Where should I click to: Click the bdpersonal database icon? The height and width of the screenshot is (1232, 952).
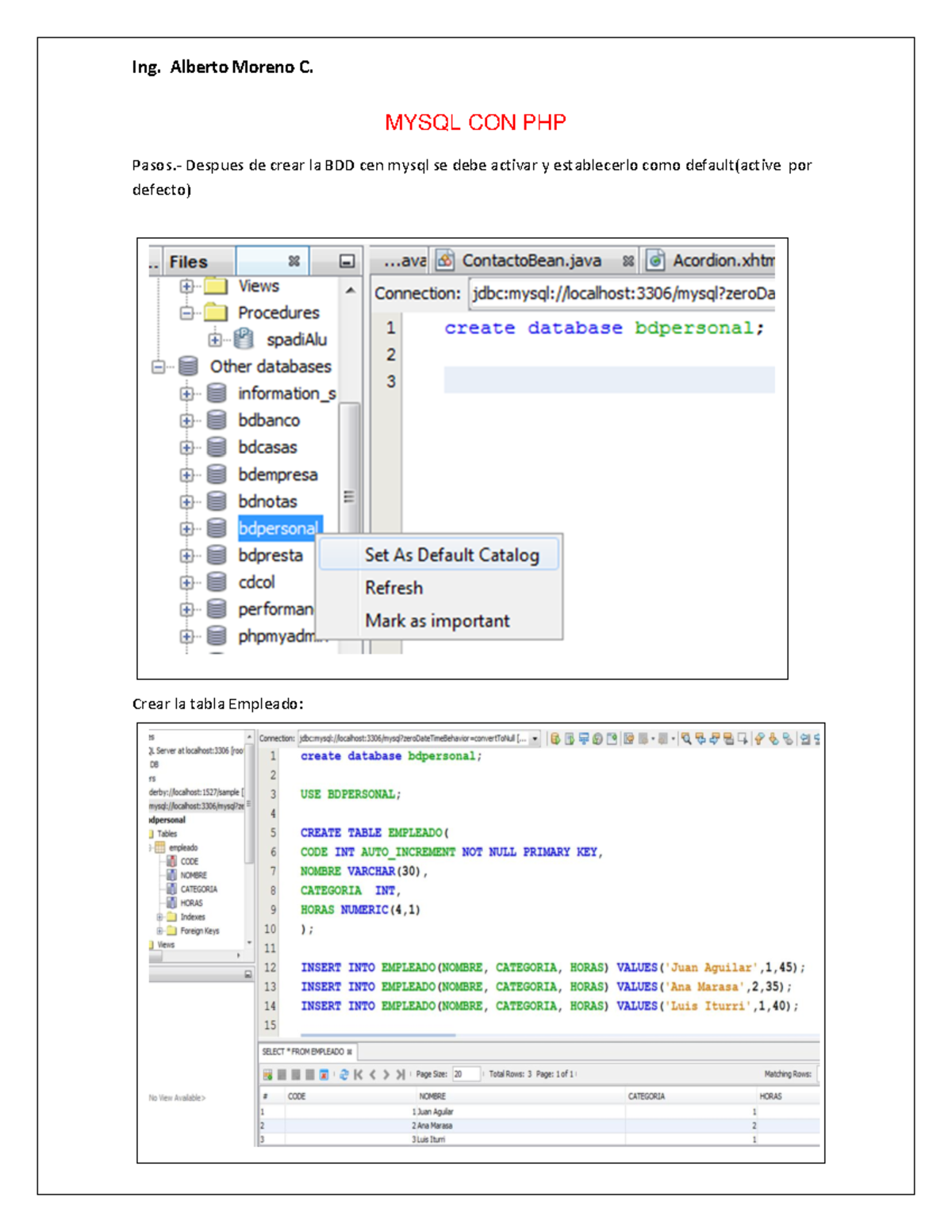pyautogui.click(x=215, y=527)
